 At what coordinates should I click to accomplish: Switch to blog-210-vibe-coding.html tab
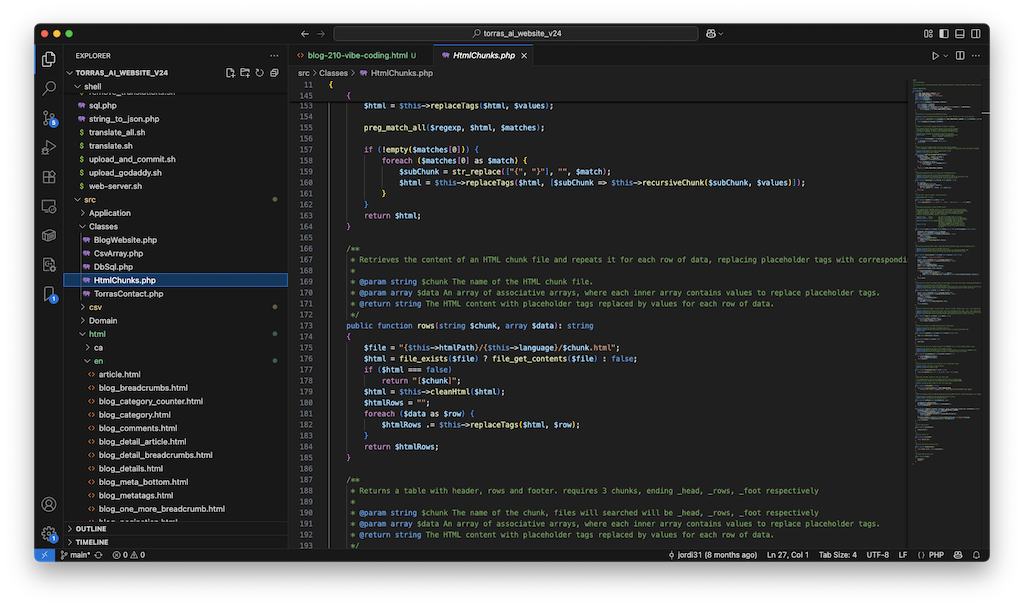[357, 56]
